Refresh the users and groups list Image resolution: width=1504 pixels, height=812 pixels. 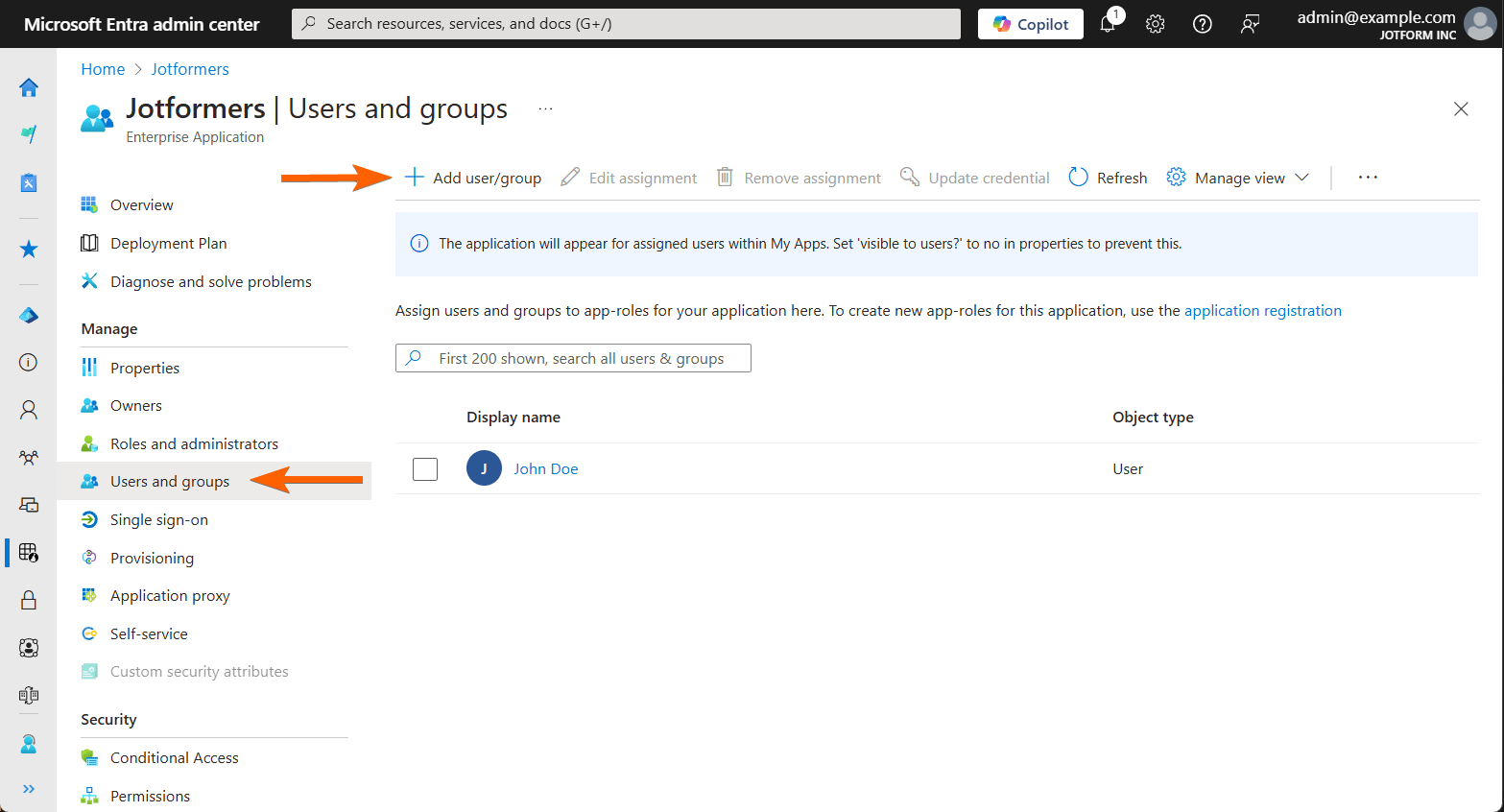click(x=1108, y=178)
